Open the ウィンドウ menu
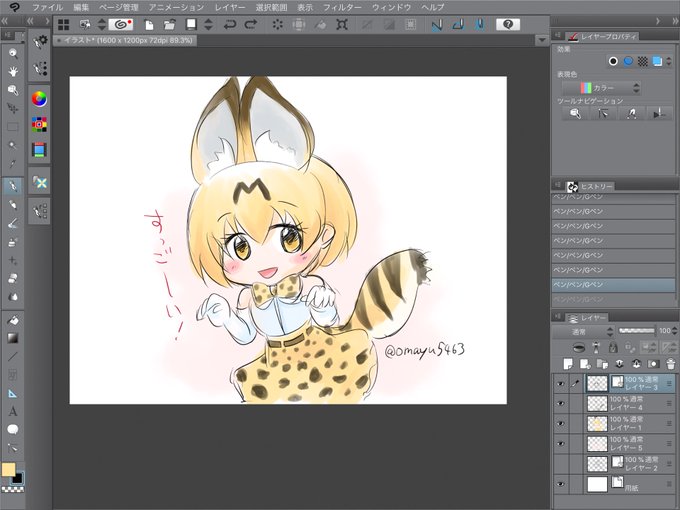Screen dimensions: 680x510 (392, 7)
